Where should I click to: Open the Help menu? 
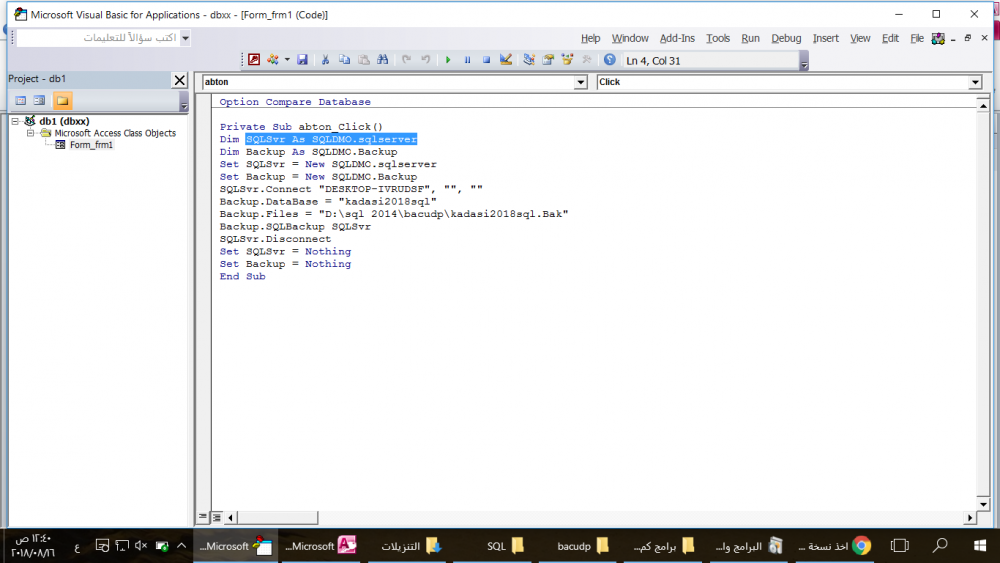(x=591, y=38)
